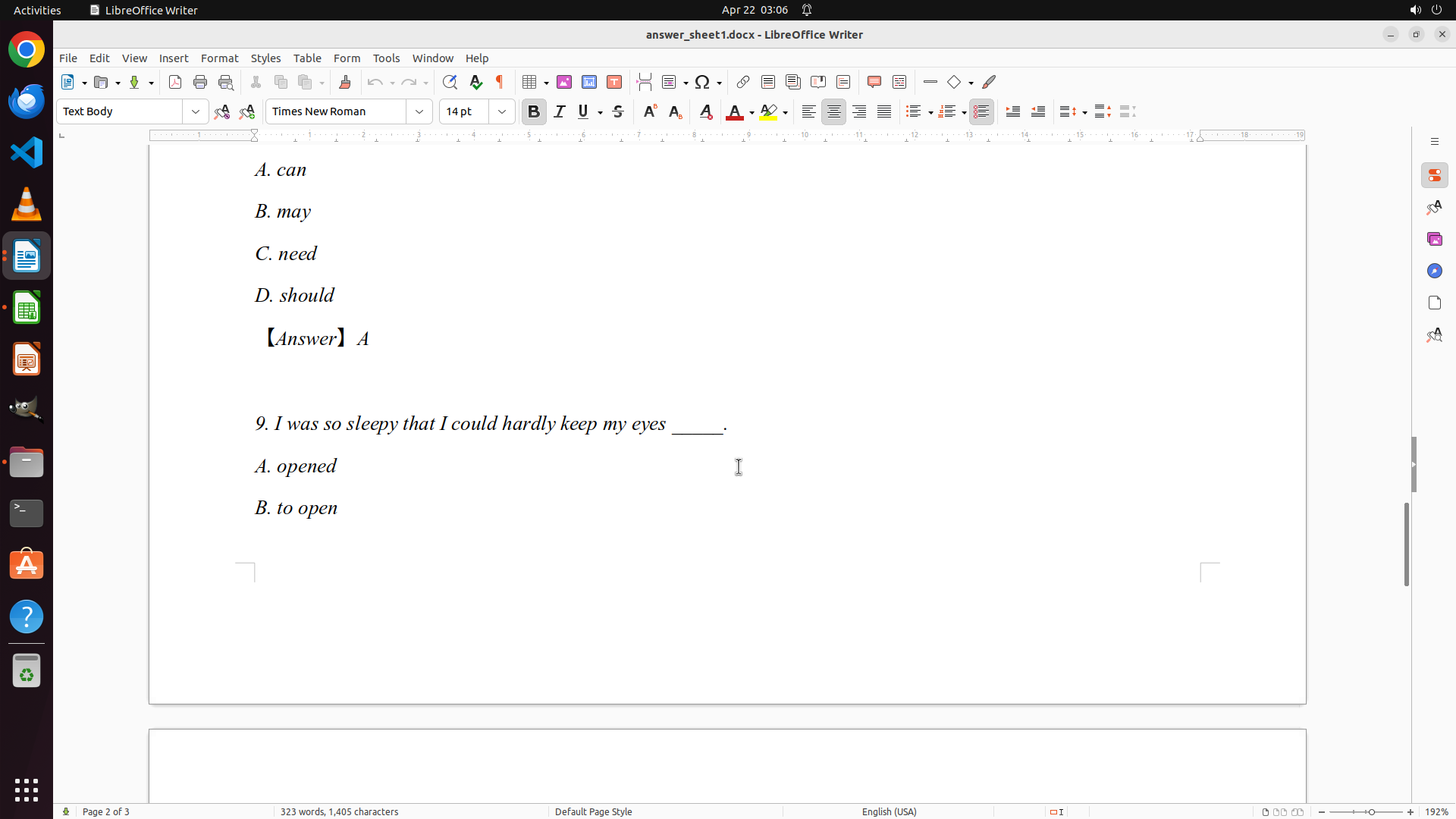Open the Format menu
This screenshot has height=819, width=1456.
coord(219,58)
